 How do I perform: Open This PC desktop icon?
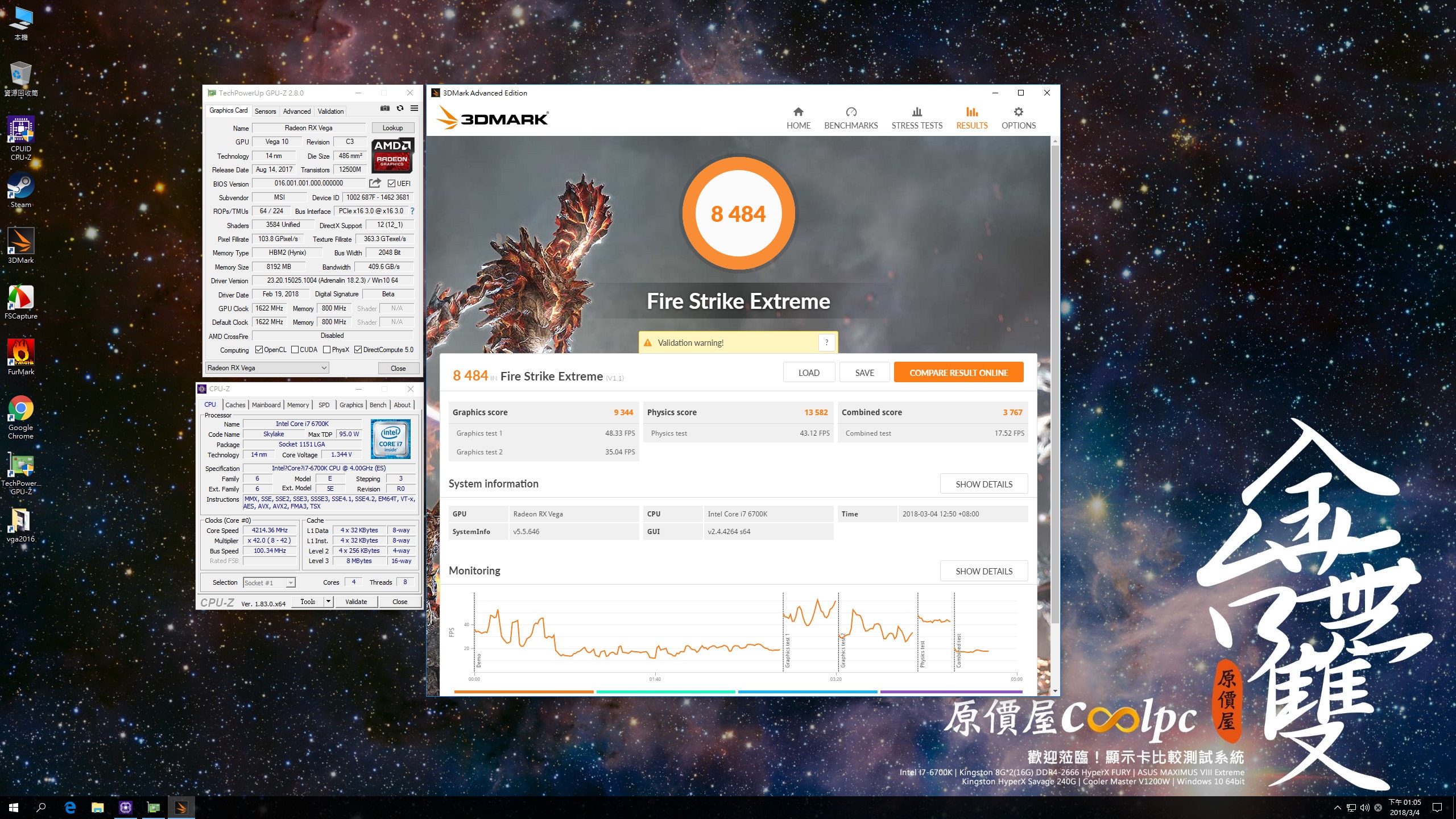[x=21, y=24]
